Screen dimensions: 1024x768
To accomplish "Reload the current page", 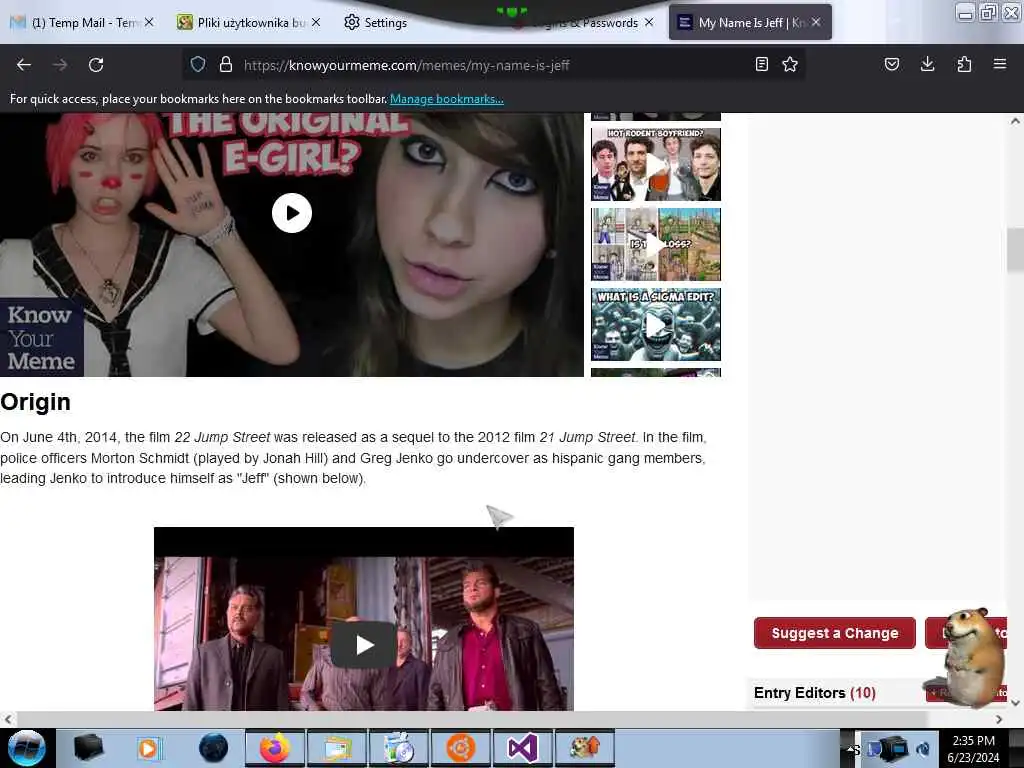I will (x=96, y=65).
